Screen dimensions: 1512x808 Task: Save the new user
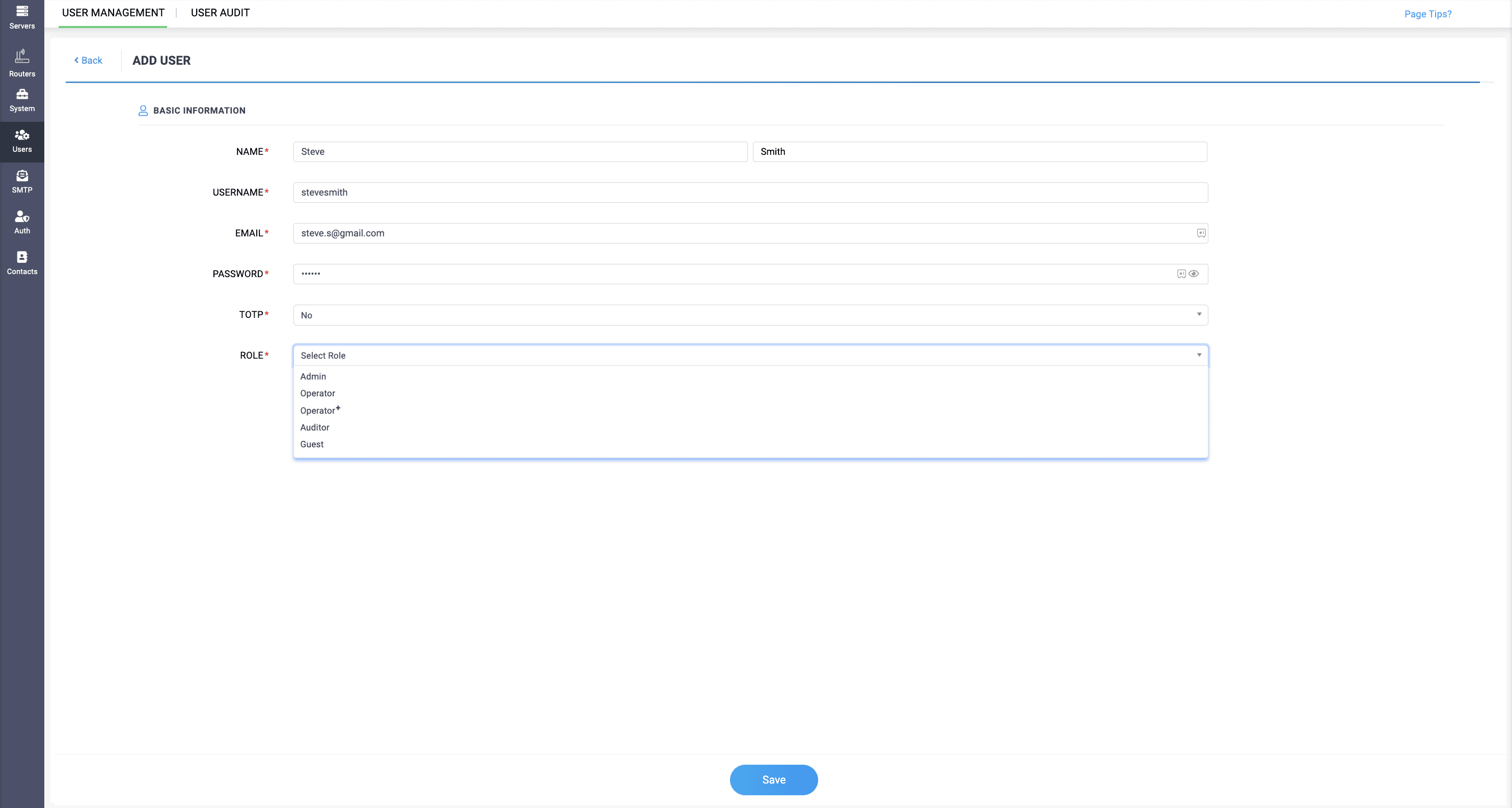(x=774, y=780)
